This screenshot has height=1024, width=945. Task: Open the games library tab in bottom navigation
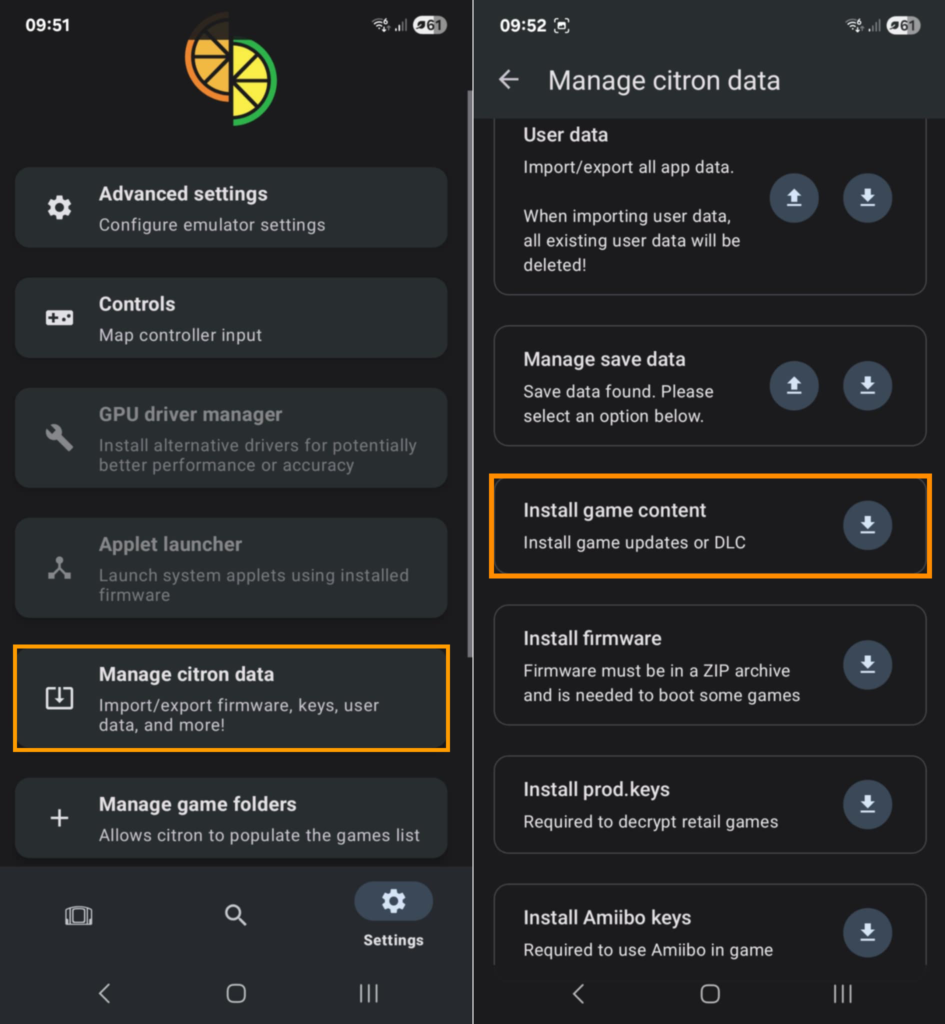tap(79, 915)
